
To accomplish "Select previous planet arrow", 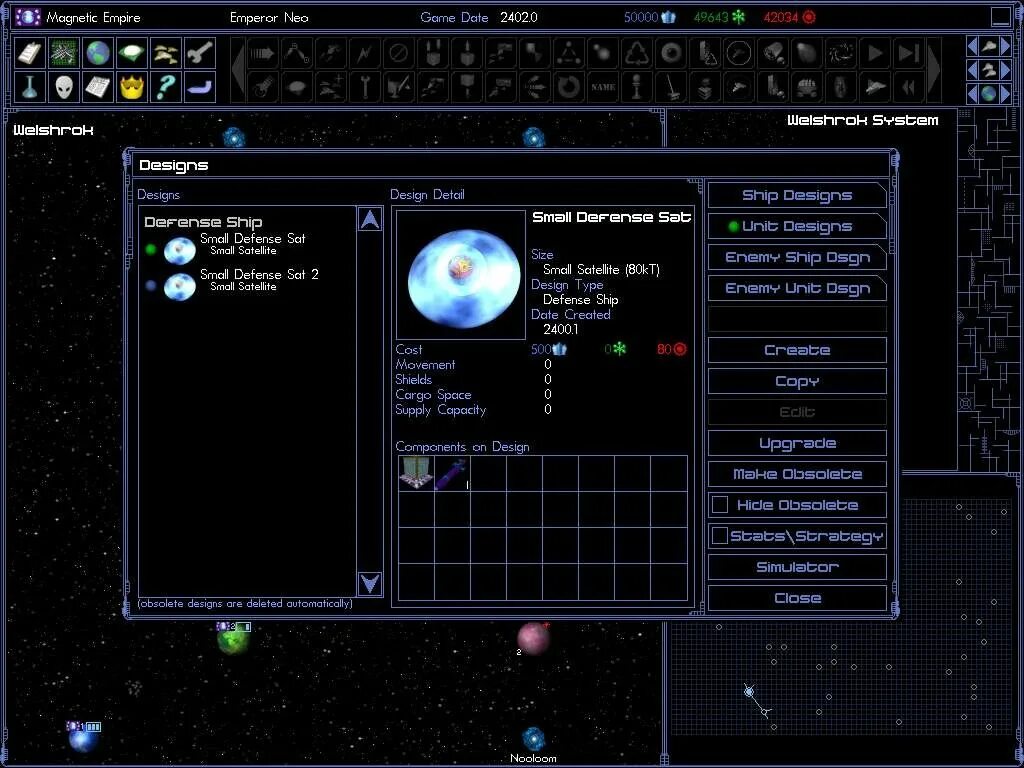I will tap(972, 94).
